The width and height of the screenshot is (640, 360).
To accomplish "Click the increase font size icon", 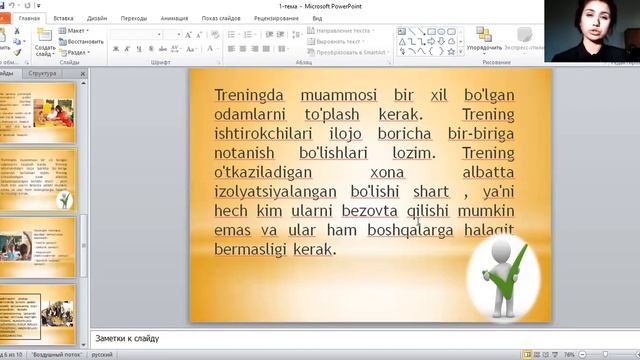I will click(188, 35).
